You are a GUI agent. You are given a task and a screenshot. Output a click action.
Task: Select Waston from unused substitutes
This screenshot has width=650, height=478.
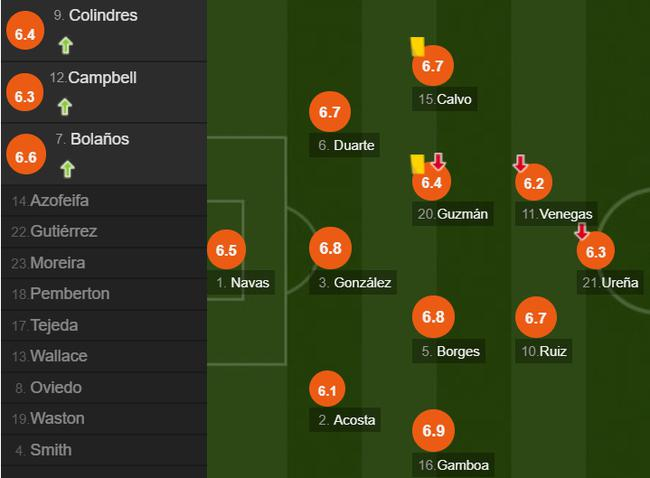[x=57, y=419]
